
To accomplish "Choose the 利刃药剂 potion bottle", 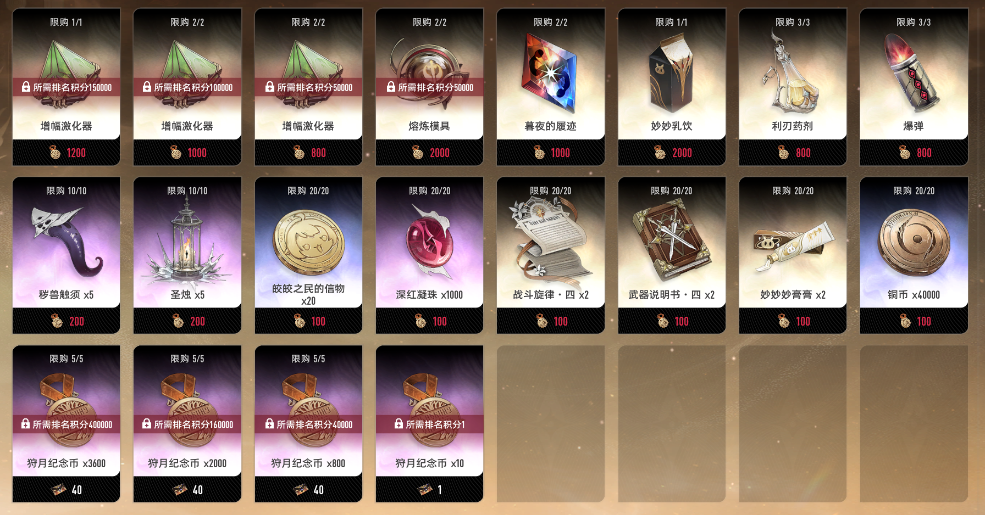I will pos(792,87).
